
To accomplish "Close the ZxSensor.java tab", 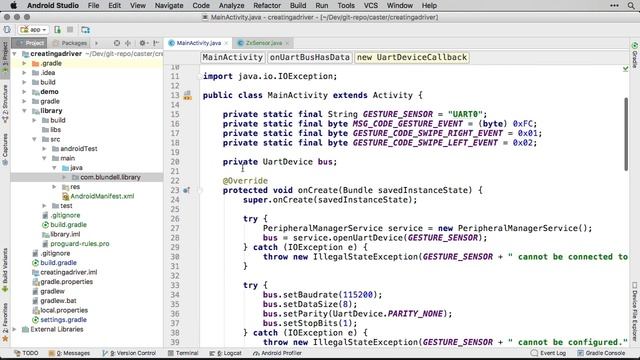I will coord(287,43).
